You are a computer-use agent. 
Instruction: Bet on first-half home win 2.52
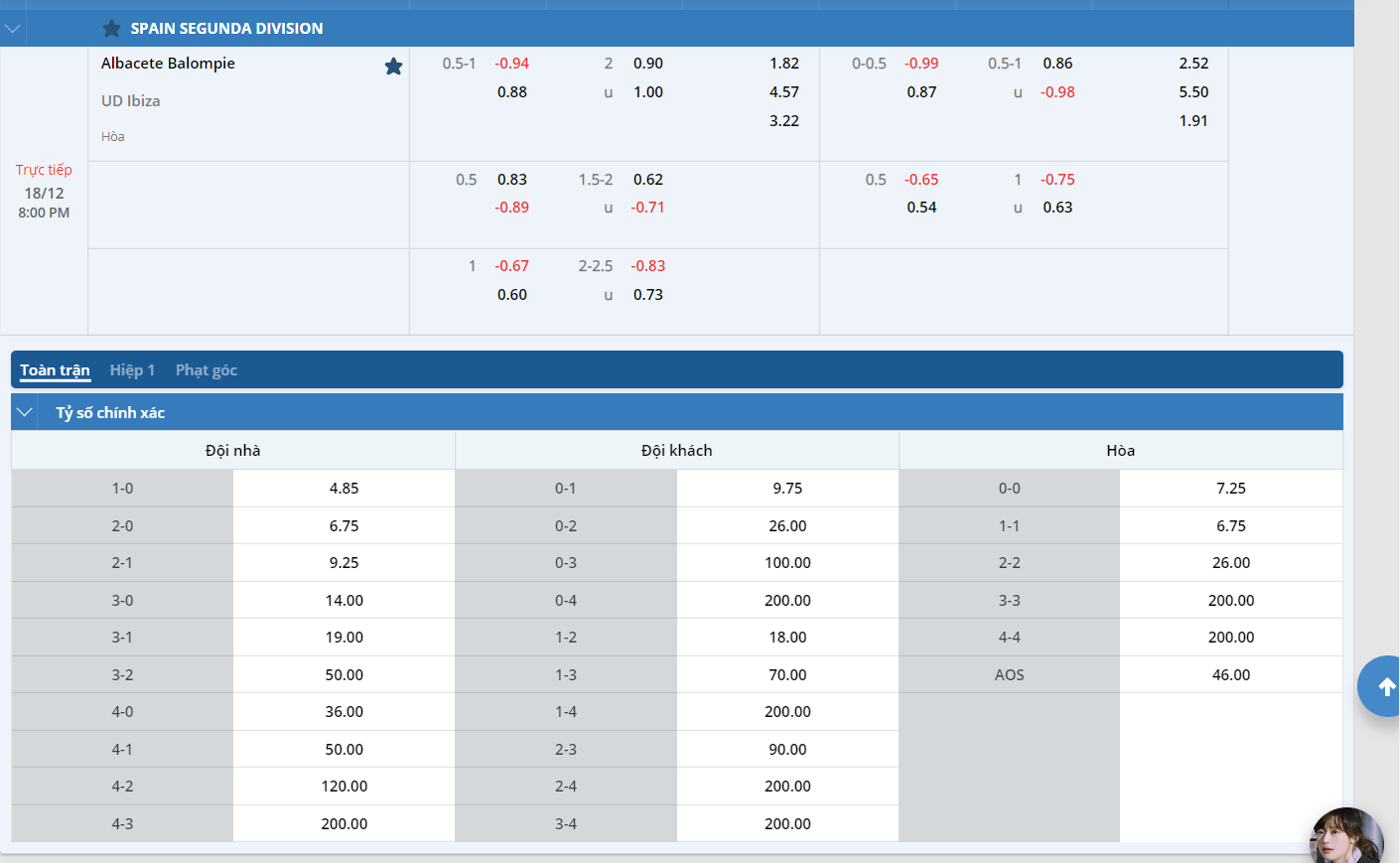pos(1193,64)
